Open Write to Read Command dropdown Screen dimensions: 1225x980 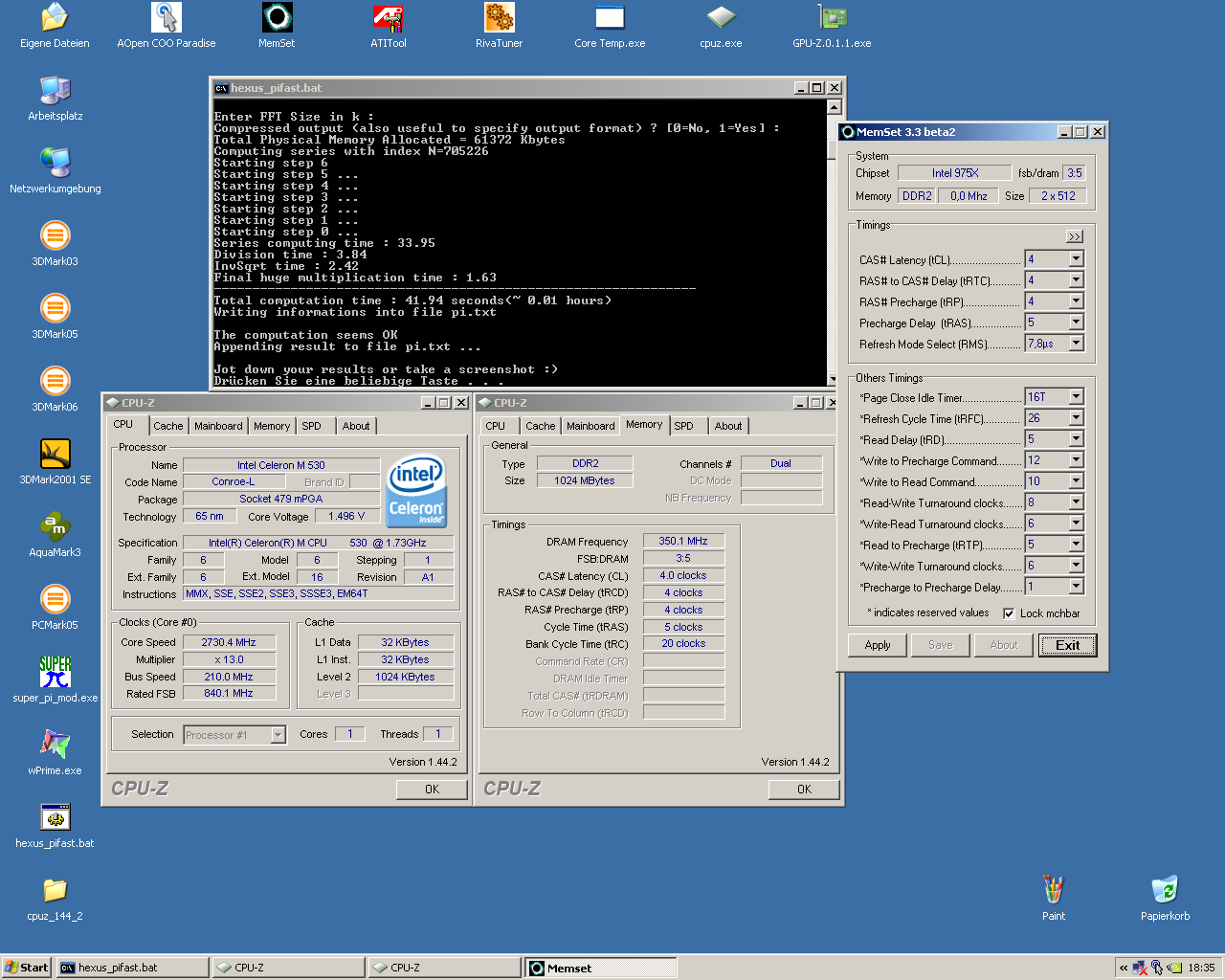(x=1077, y=481)
